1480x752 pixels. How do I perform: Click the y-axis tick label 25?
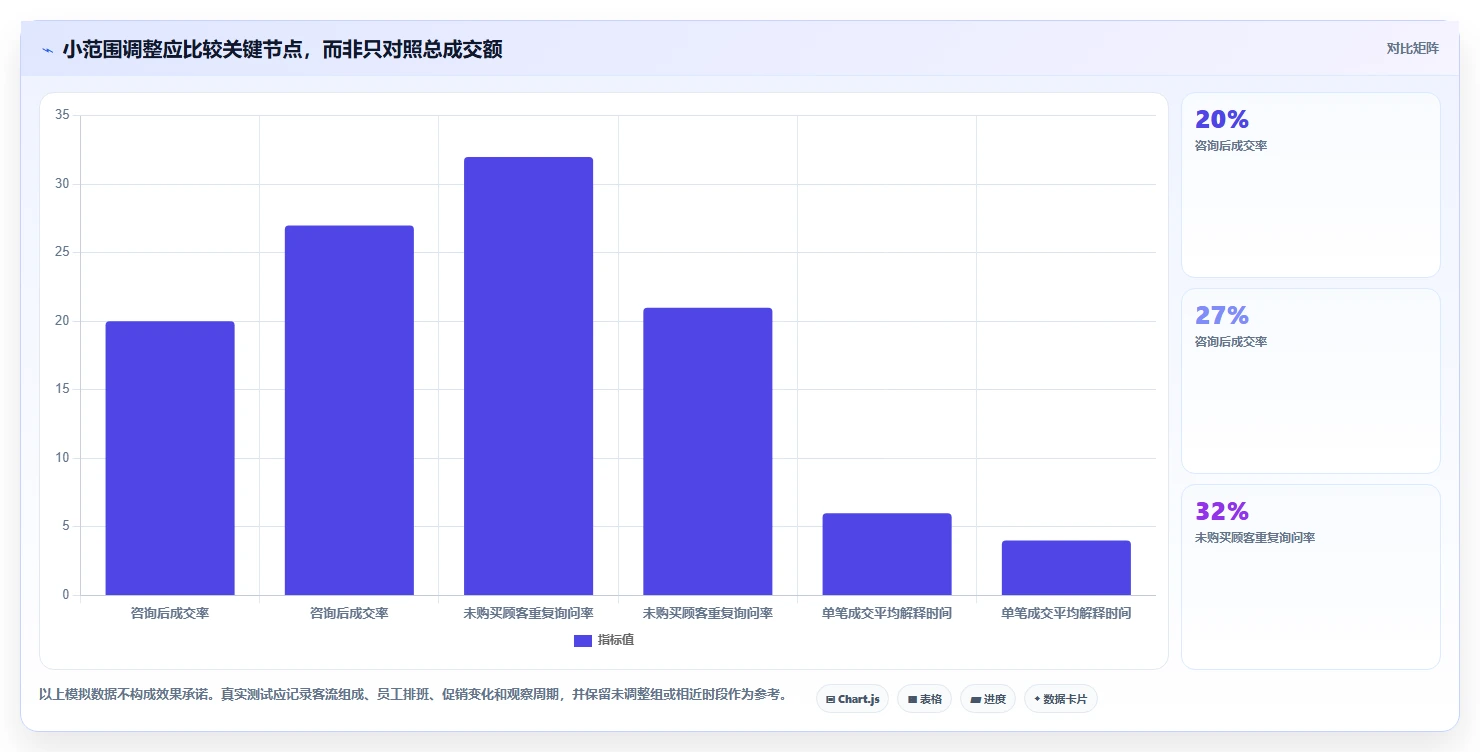62,252
